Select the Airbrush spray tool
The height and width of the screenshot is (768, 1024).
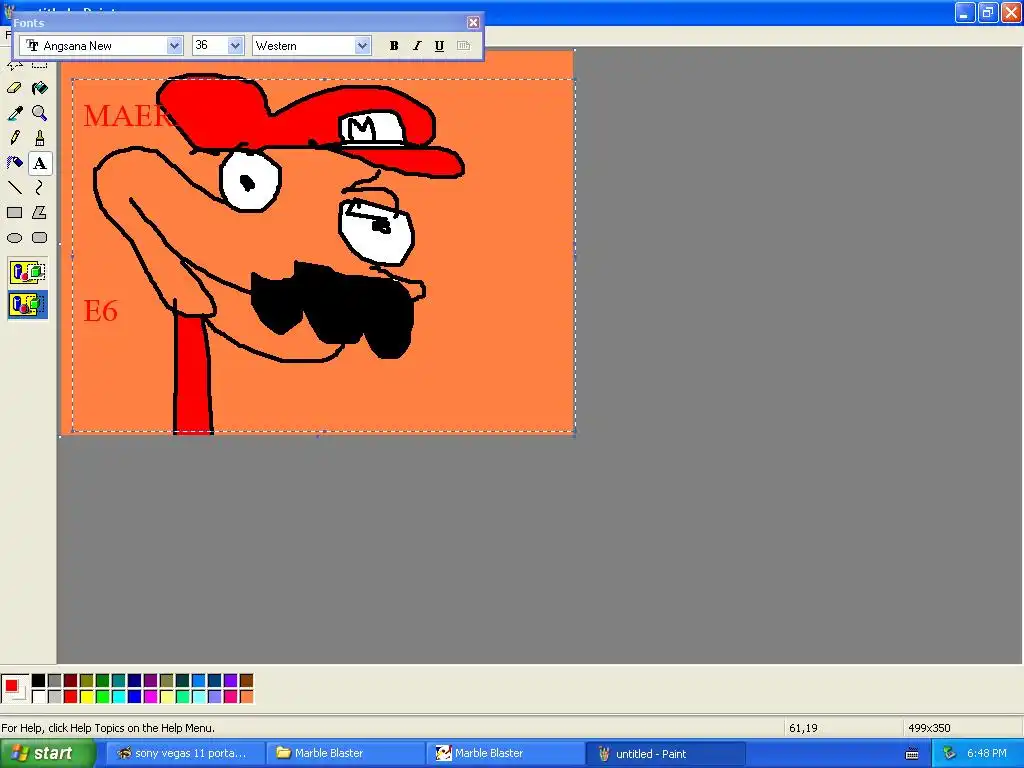pyautogui.click(x=14, y=163)
